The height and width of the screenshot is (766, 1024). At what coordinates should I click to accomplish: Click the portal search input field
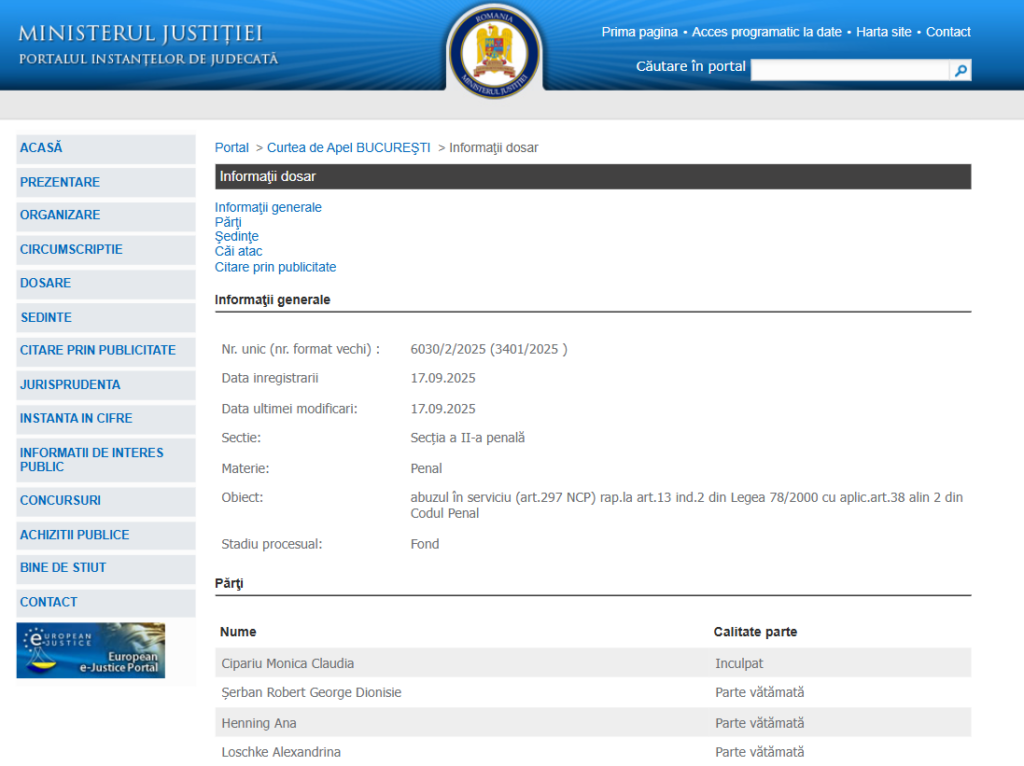[x=849, y=70]
